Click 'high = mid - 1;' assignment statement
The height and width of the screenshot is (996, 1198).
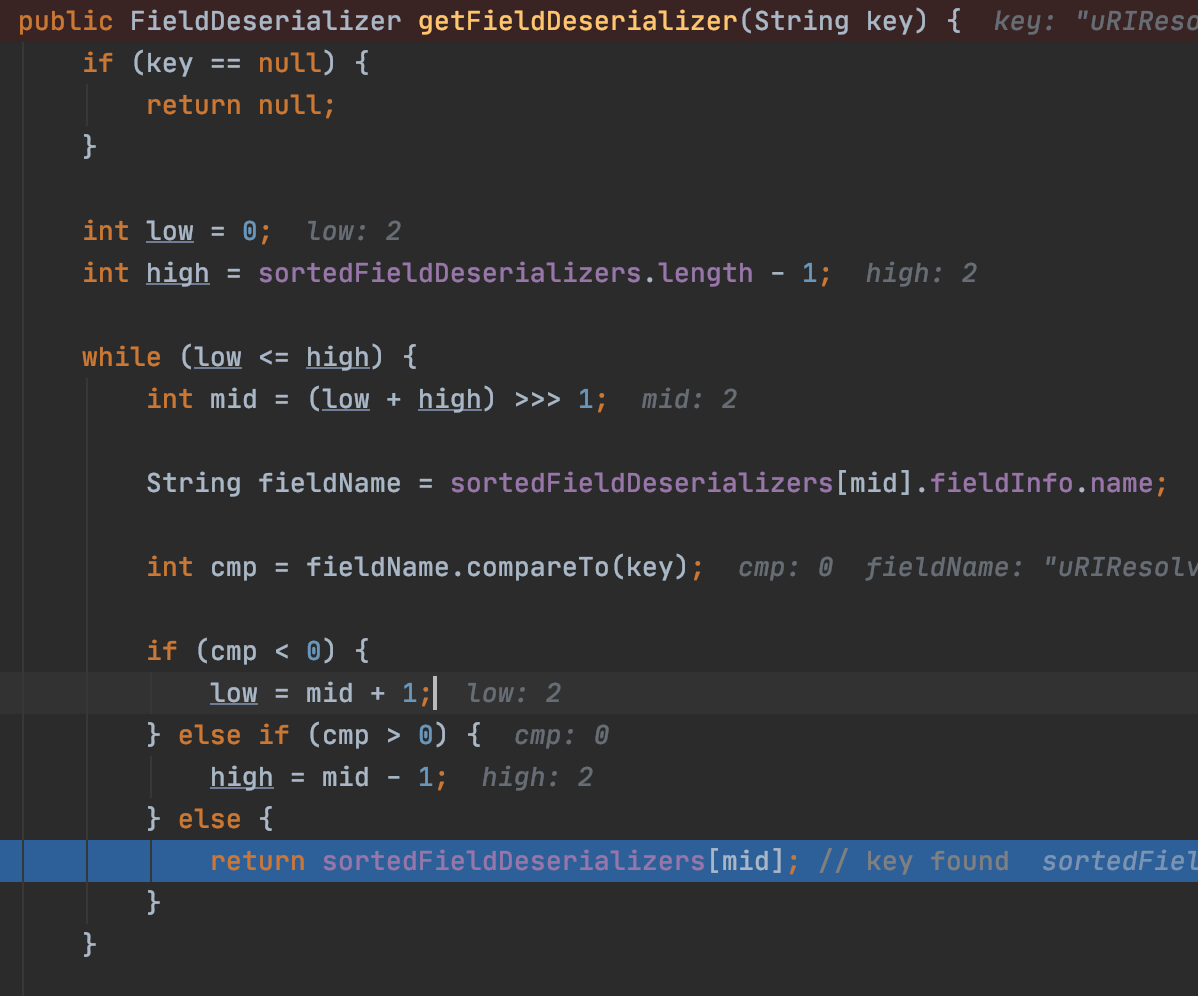329,778
